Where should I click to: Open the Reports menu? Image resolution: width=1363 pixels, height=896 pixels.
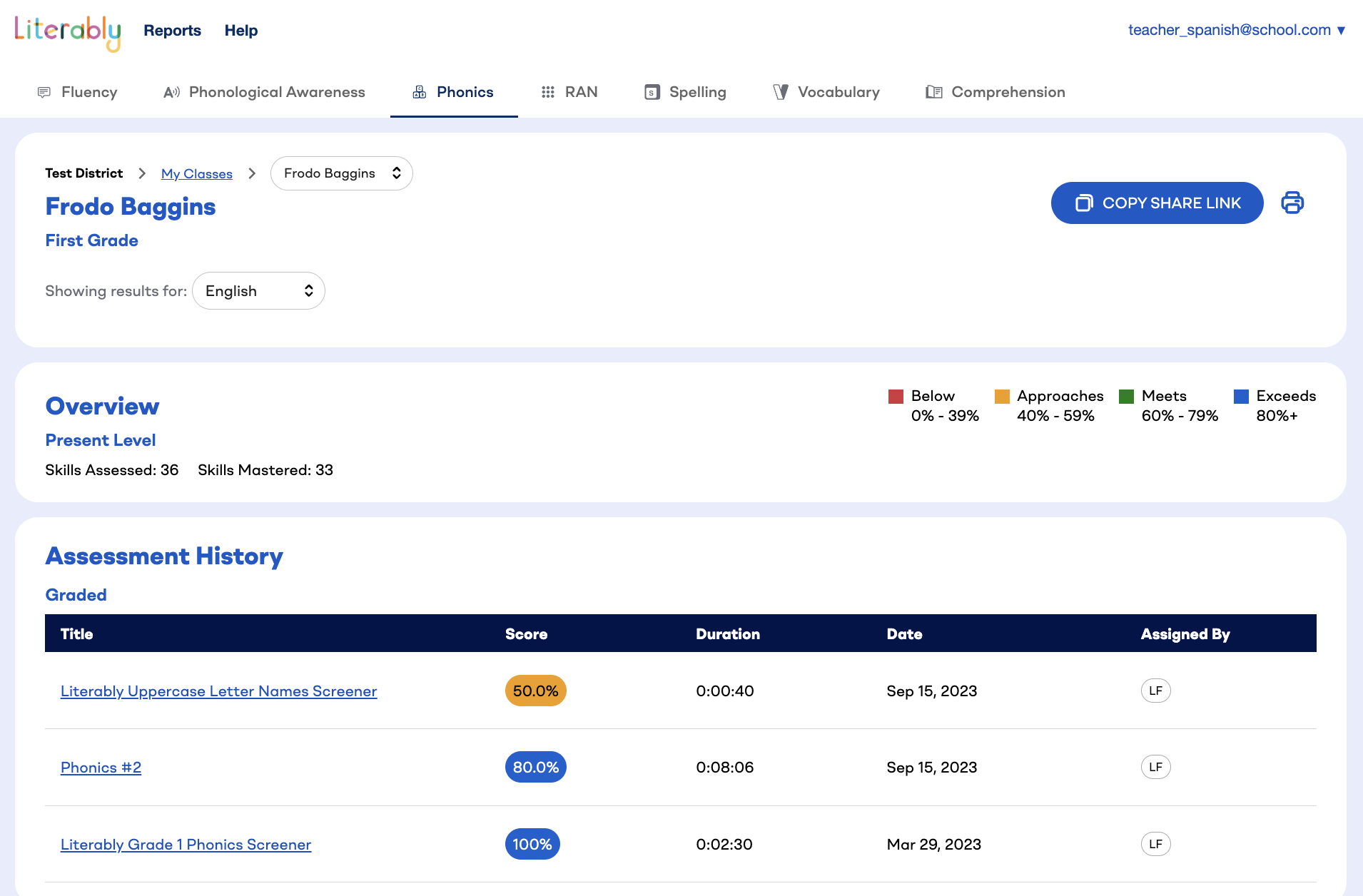point(172,31)
